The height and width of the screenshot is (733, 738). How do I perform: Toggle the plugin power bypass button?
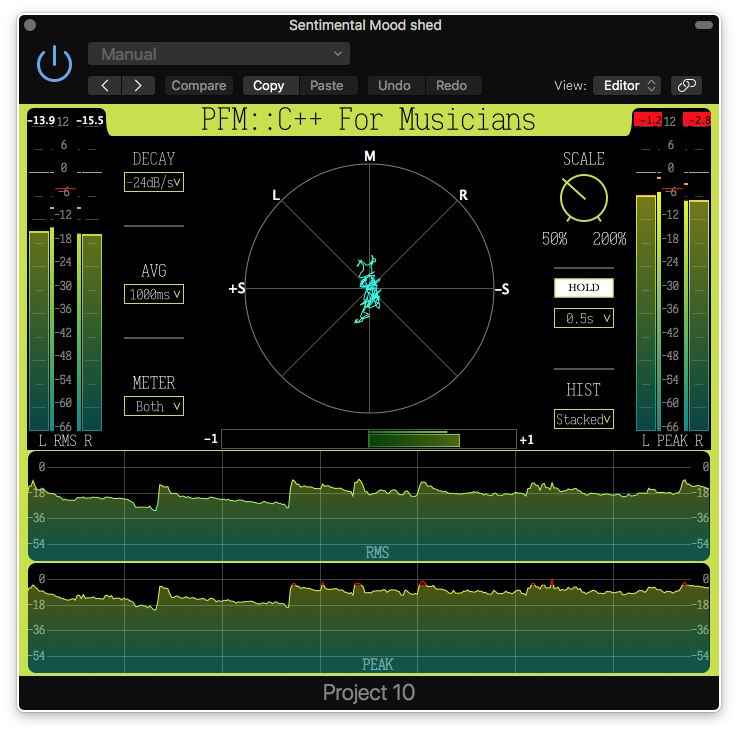[55, 64]
